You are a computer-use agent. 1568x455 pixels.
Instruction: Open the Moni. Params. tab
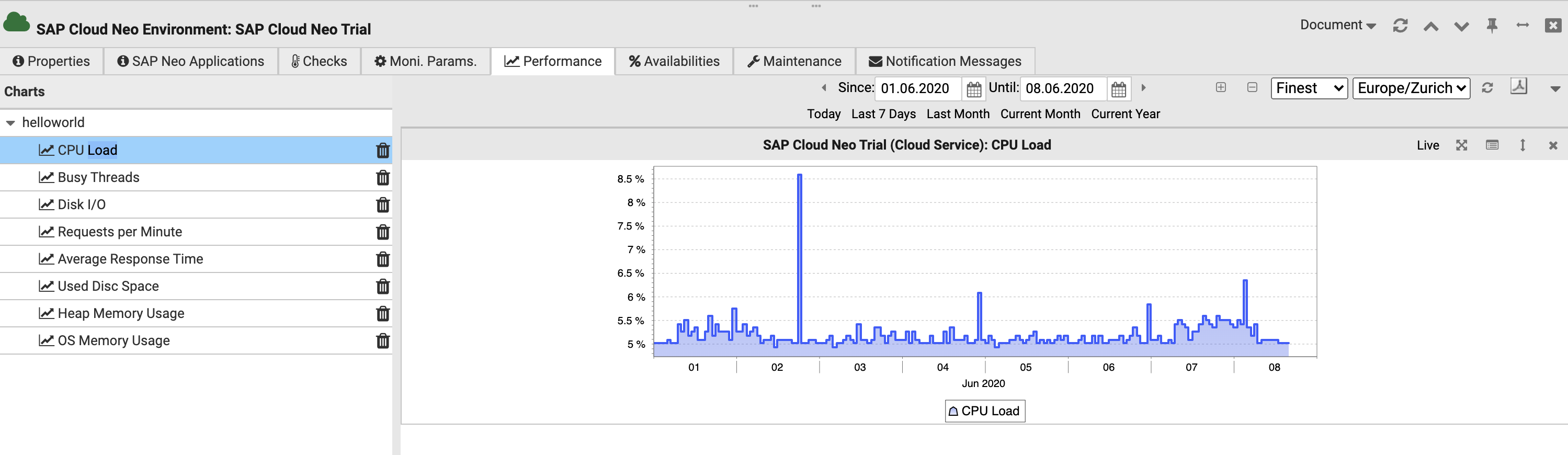(x=425, y=61)
